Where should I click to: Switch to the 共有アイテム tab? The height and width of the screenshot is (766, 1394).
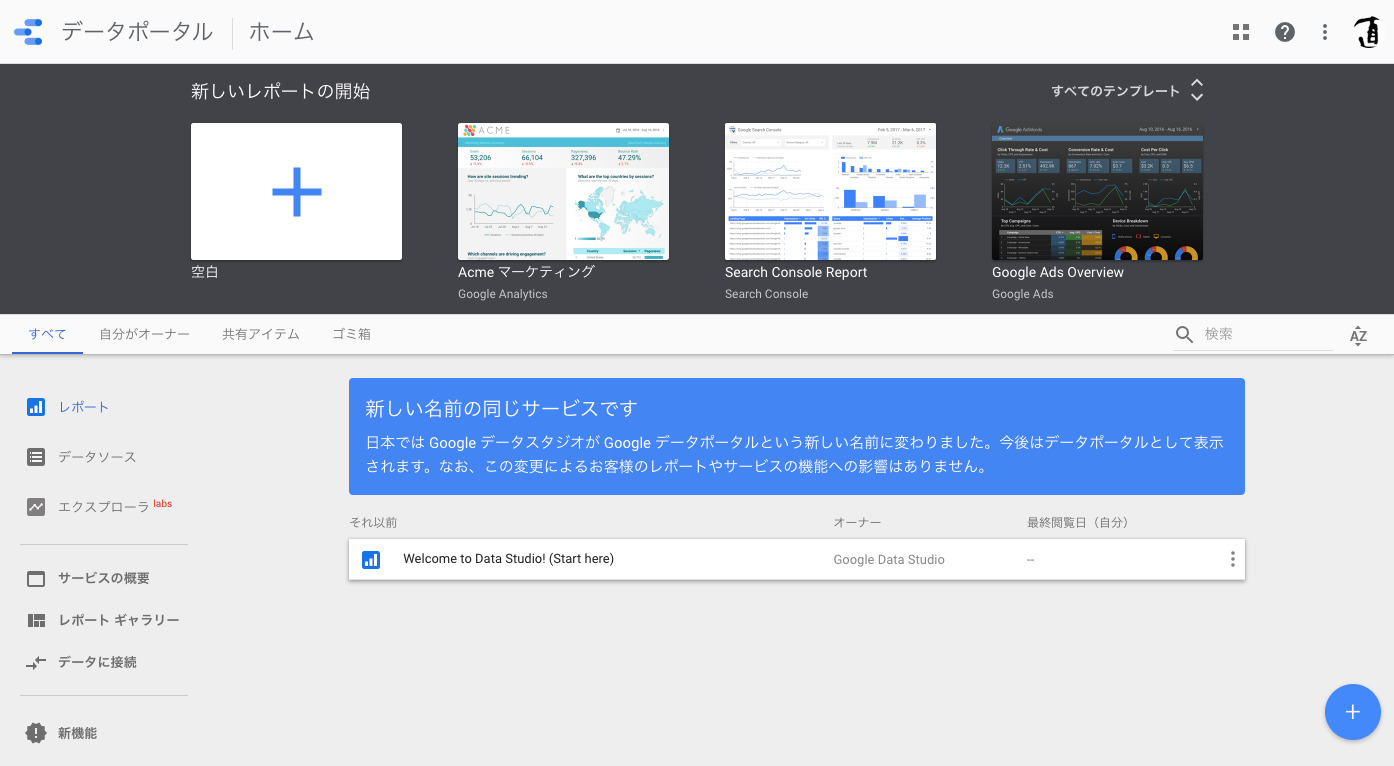pos(261,334)
